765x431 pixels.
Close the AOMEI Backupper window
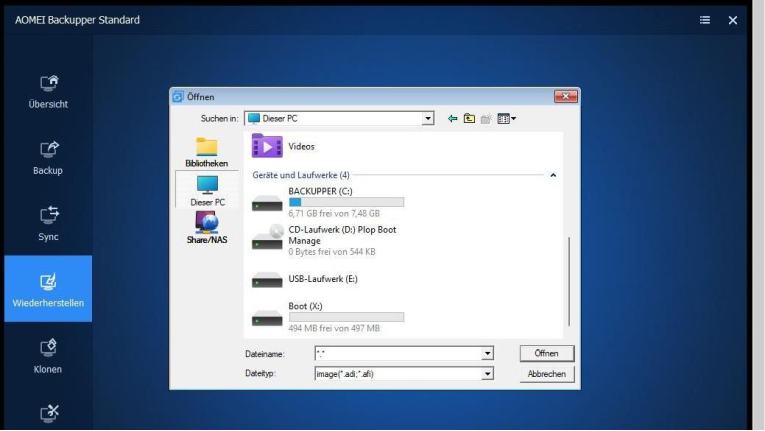[733, 20]
